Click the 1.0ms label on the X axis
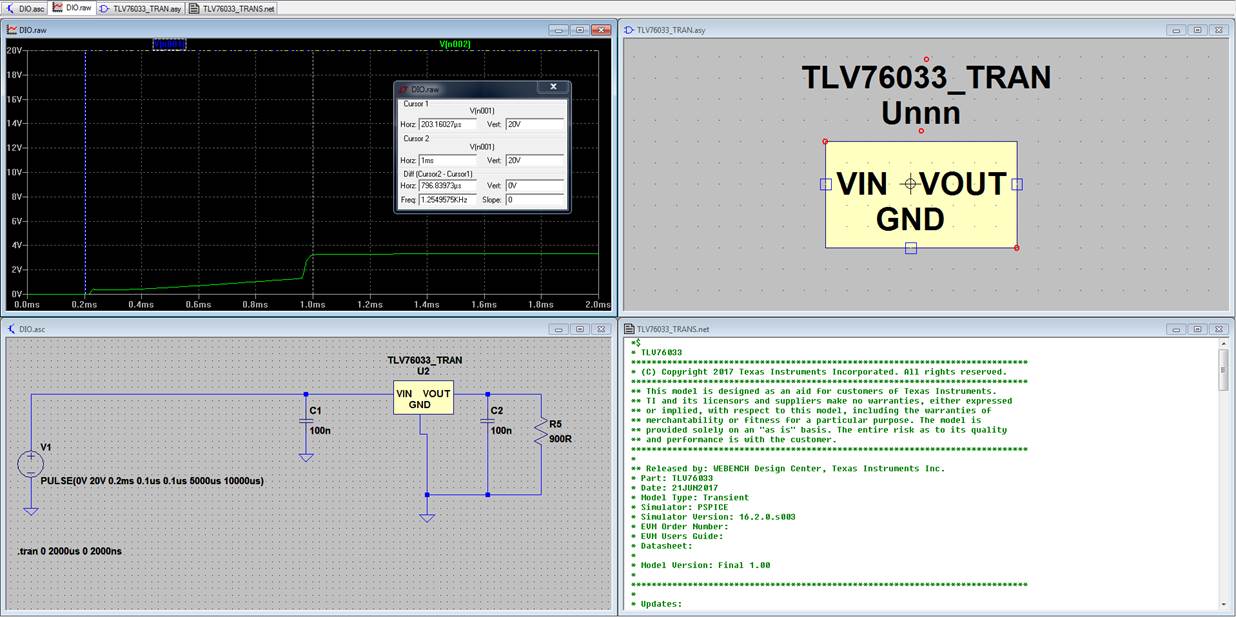Viewport: 1236px width, 617px height. (313, 304)
